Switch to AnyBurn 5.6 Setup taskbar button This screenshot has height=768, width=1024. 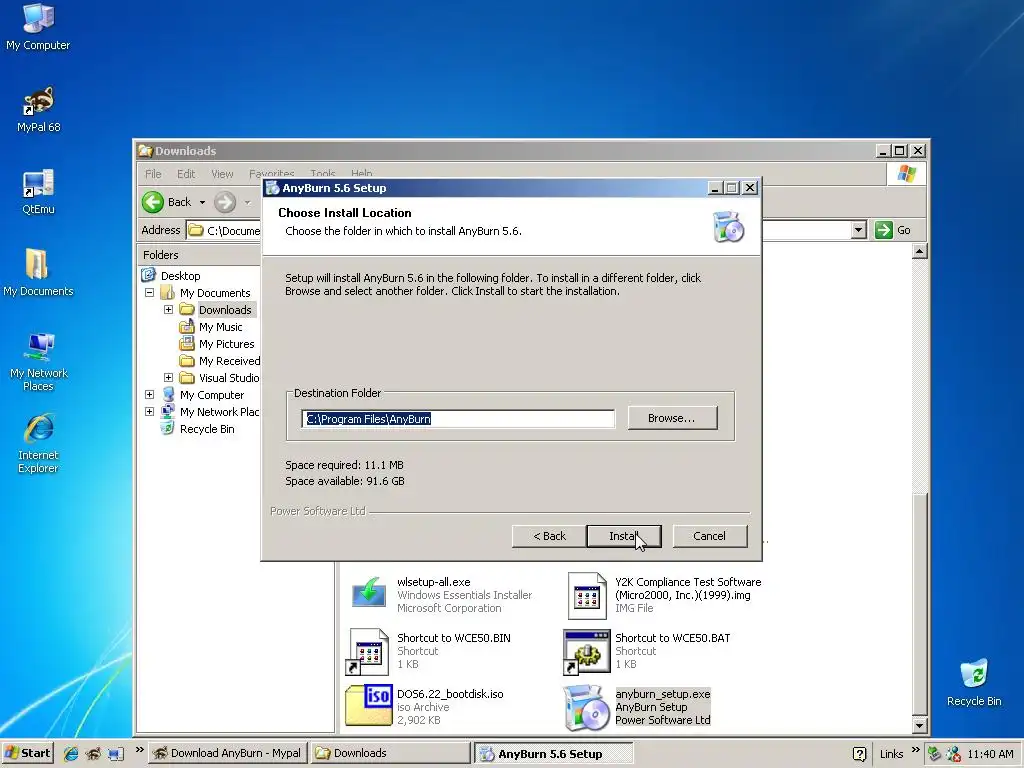click(553, 754)
